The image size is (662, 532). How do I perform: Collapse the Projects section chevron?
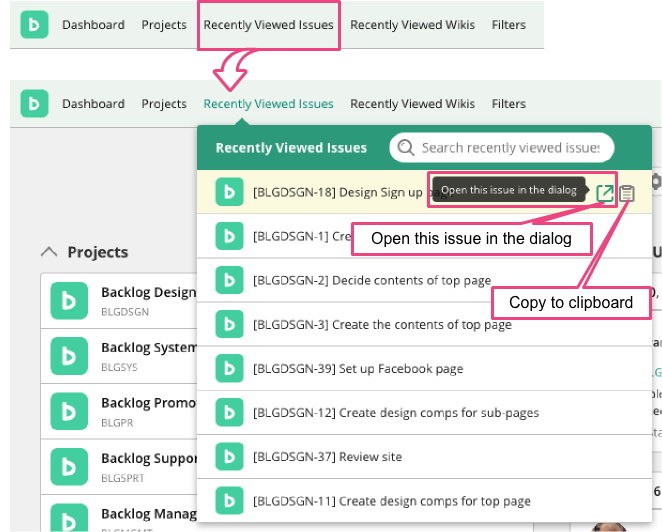(x=49, y=252)
